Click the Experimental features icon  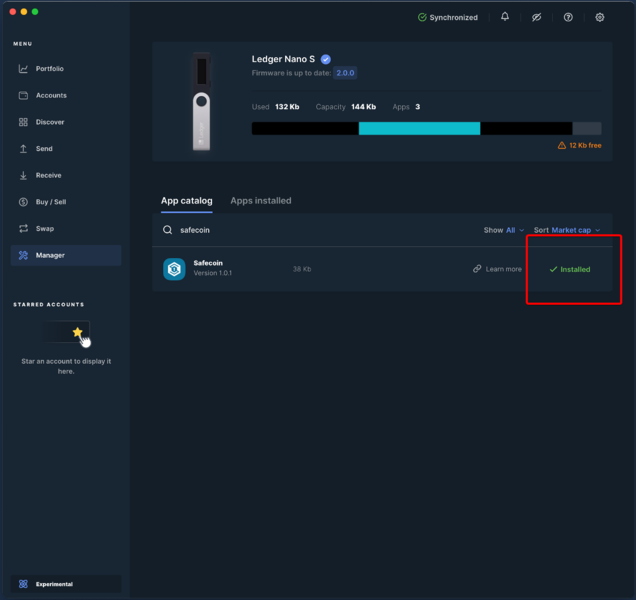(x=23, y=584)
